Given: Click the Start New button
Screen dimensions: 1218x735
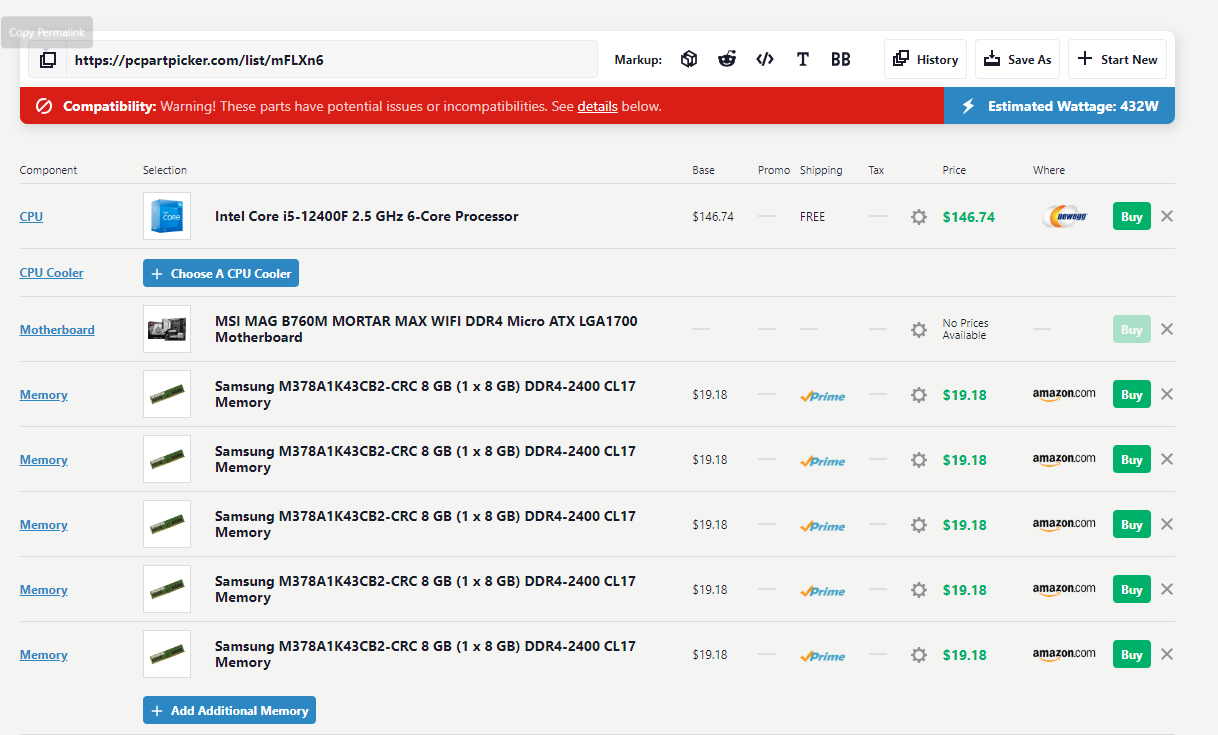Looking at the screenshot, I should pos(1117,60).
